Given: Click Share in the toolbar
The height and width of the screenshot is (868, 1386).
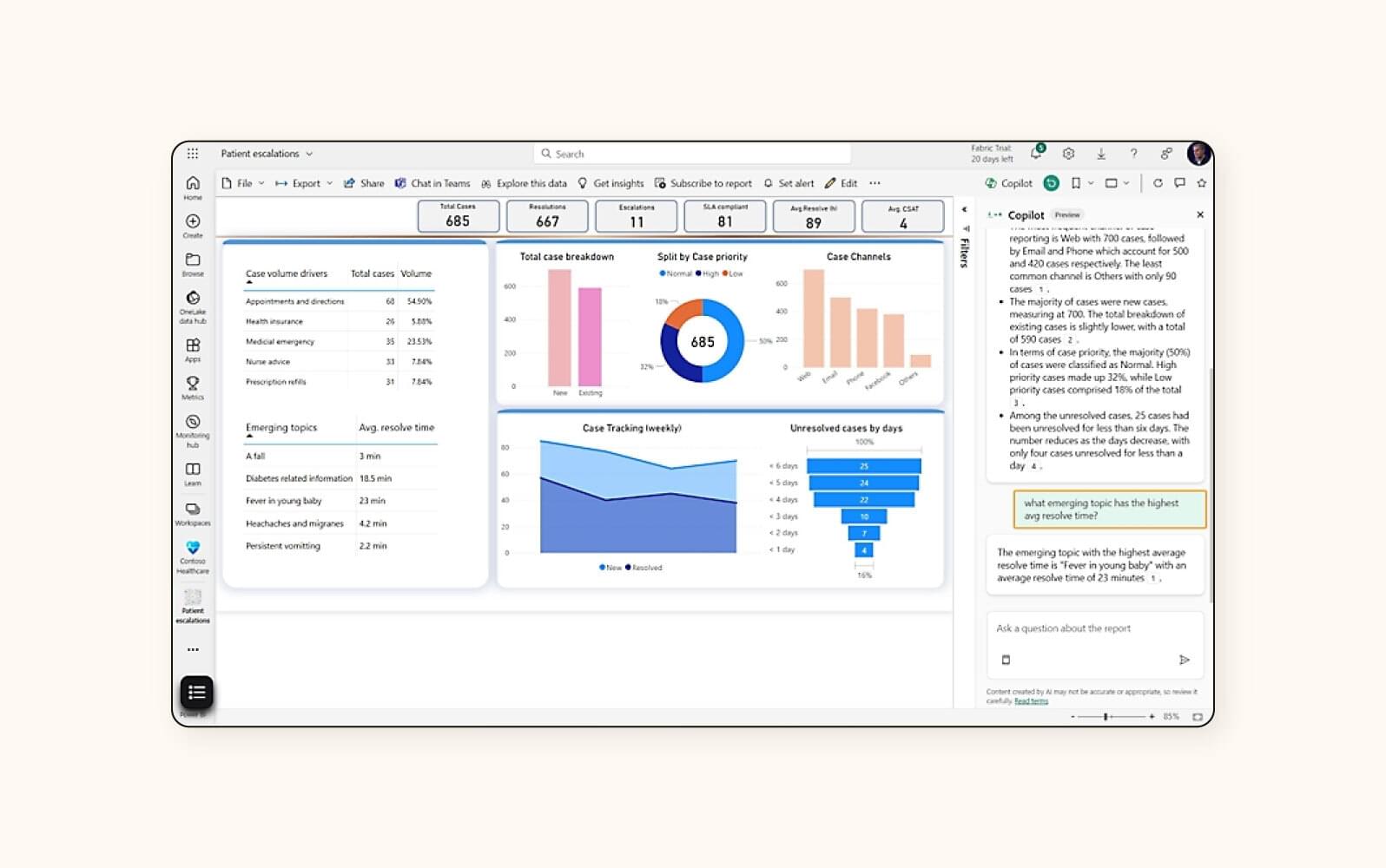Looking at the screenshot, I should coord(364,183).
